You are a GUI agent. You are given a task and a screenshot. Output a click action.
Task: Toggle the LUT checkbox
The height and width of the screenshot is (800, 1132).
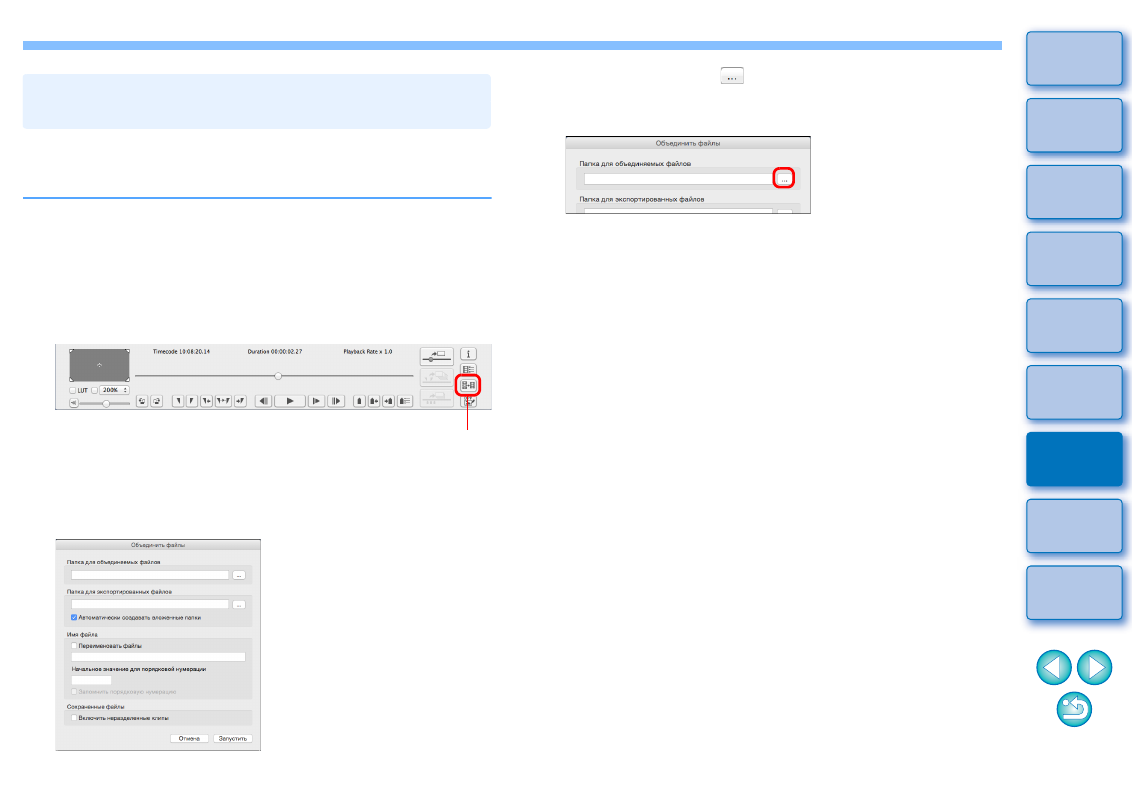pos(72,391)
